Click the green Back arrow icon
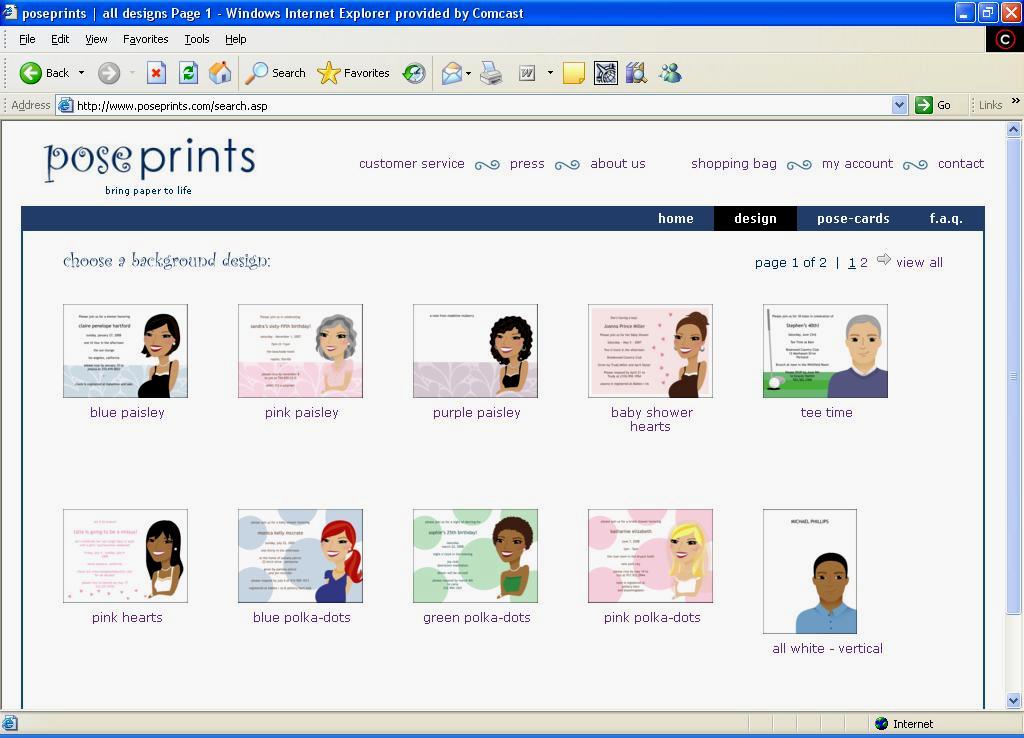 coord(30,73)
